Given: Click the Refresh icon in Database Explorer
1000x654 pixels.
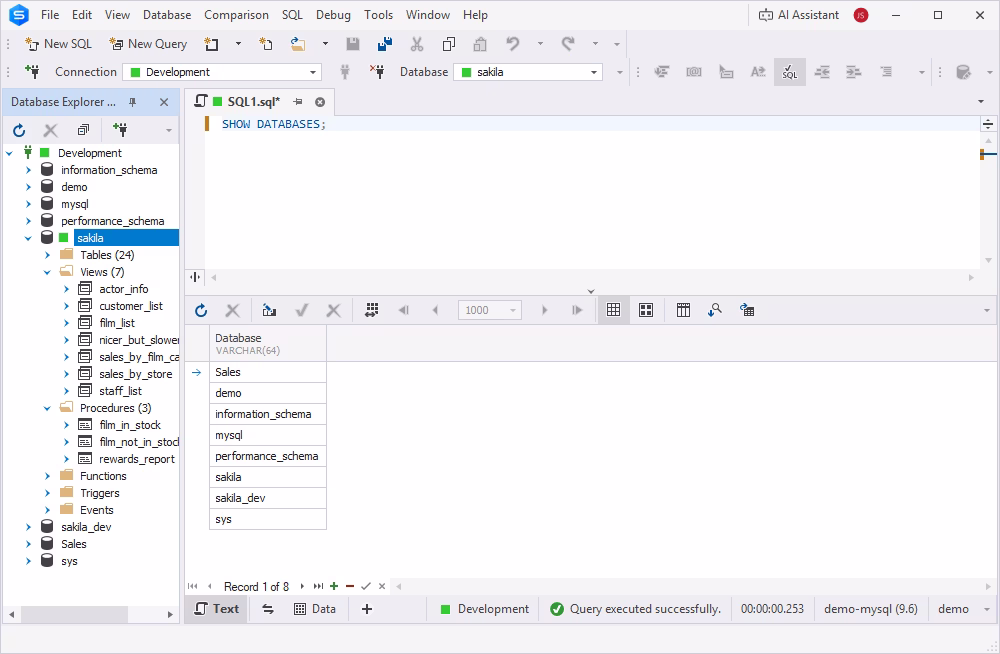Looking at the screenshot, I should click(x=19, y=130).
